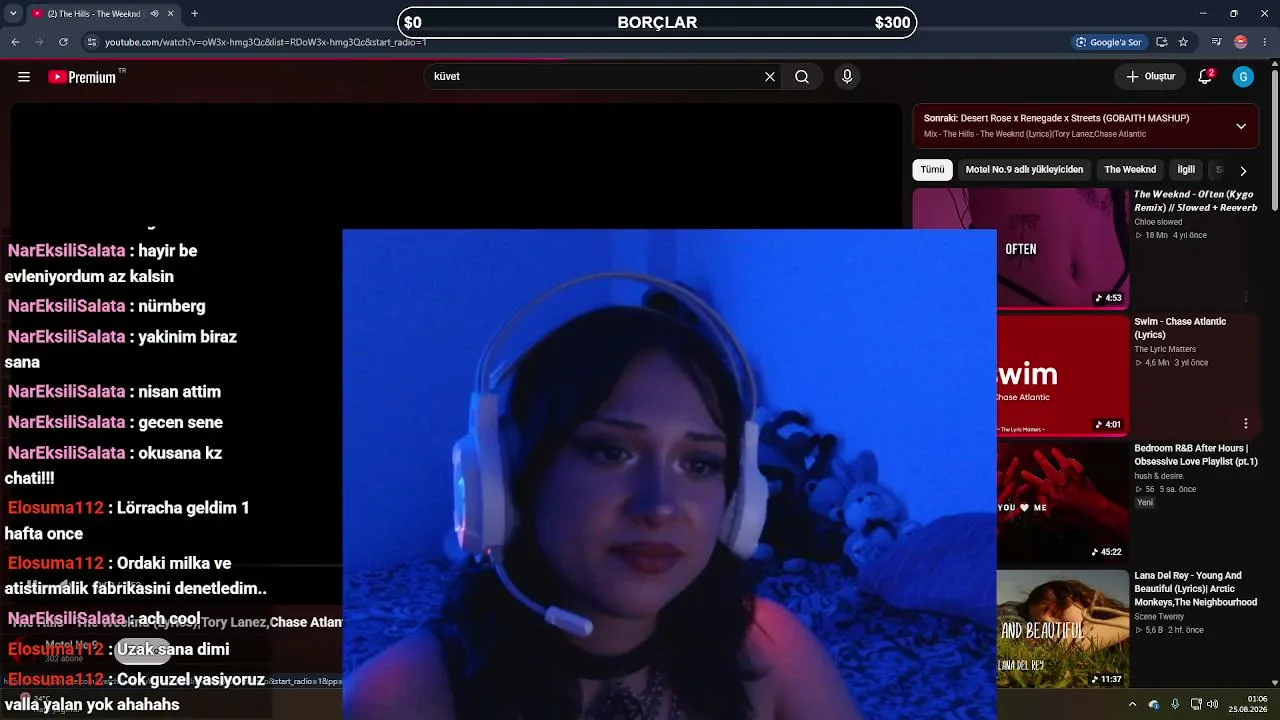Open Bedroom R&B After Hours thumbnail
The width and height of the screenshot is (1280, 720).
point(1062,502)
